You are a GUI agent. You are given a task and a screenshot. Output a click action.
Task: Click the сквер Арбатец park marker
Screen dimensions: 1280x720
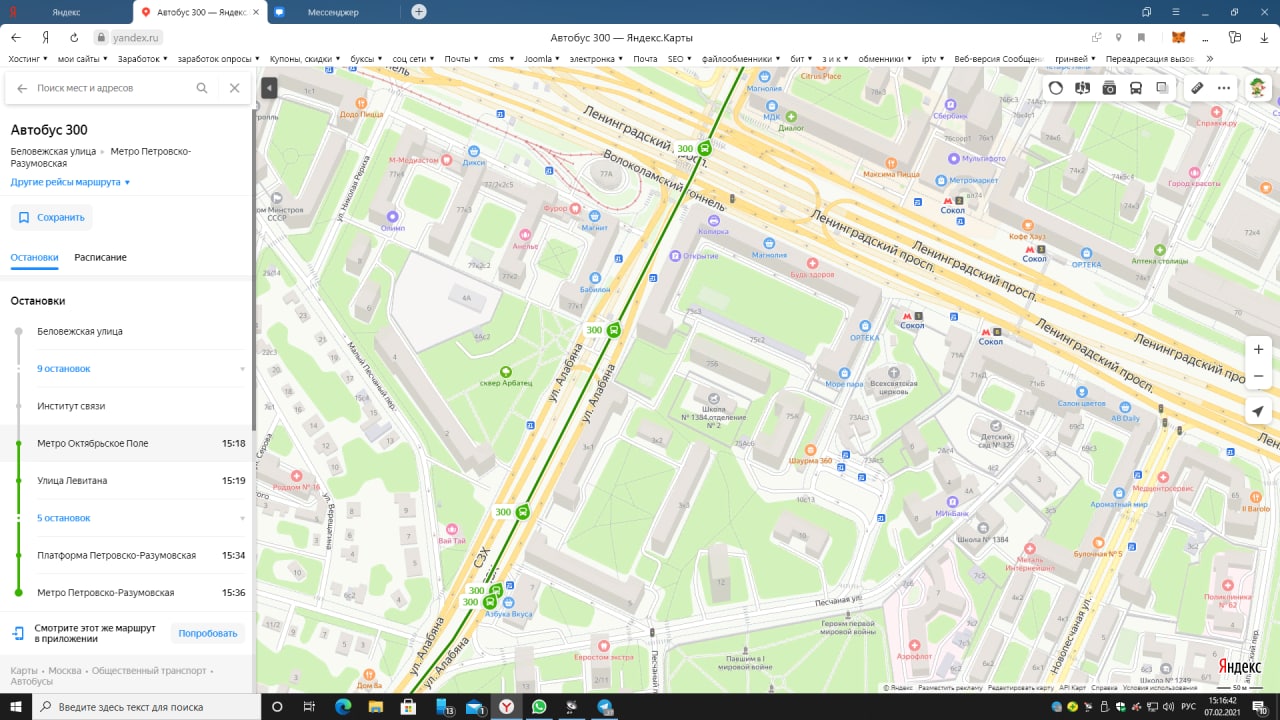tap(505, 371)
